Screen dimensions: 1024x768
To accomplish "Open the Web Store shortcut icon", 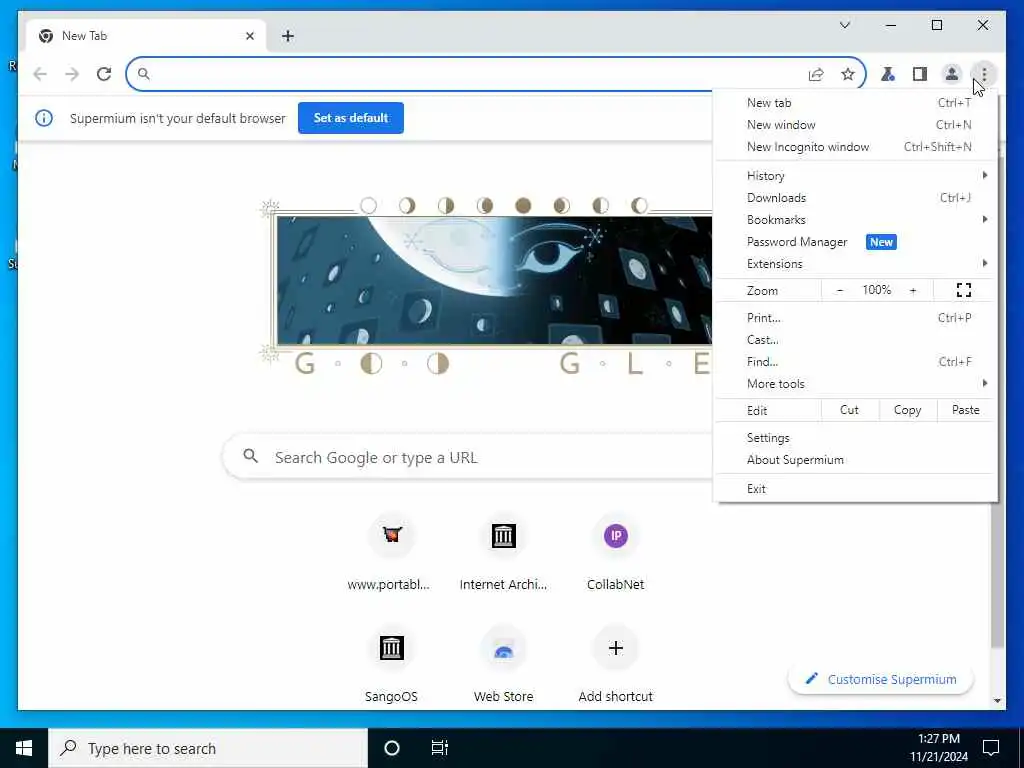I will (504, 648).
